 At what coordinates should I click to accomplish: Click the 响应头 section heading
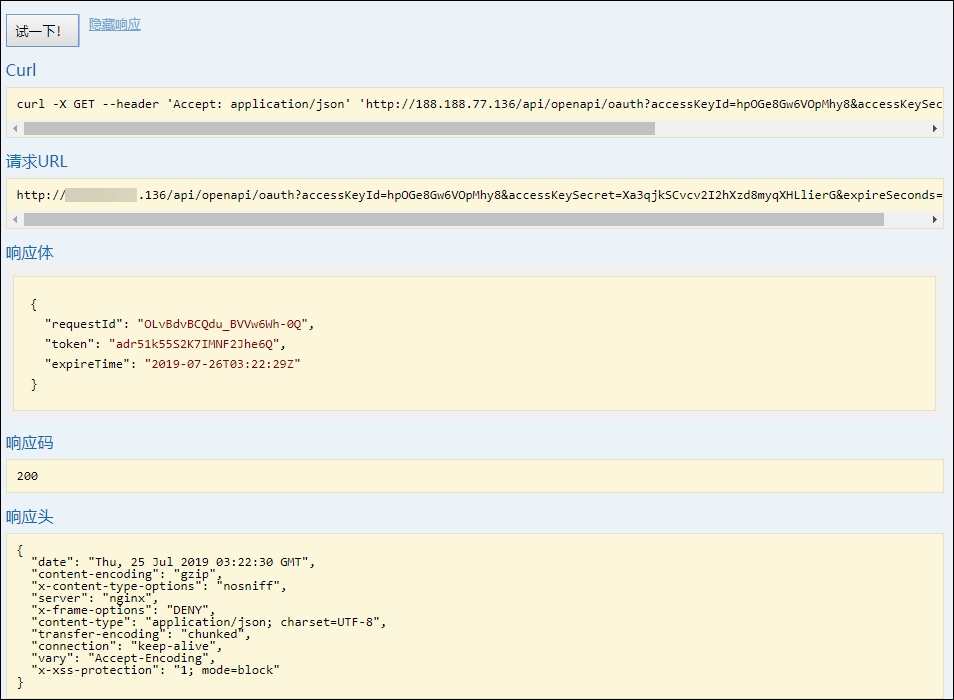click(x=30, y=517)
